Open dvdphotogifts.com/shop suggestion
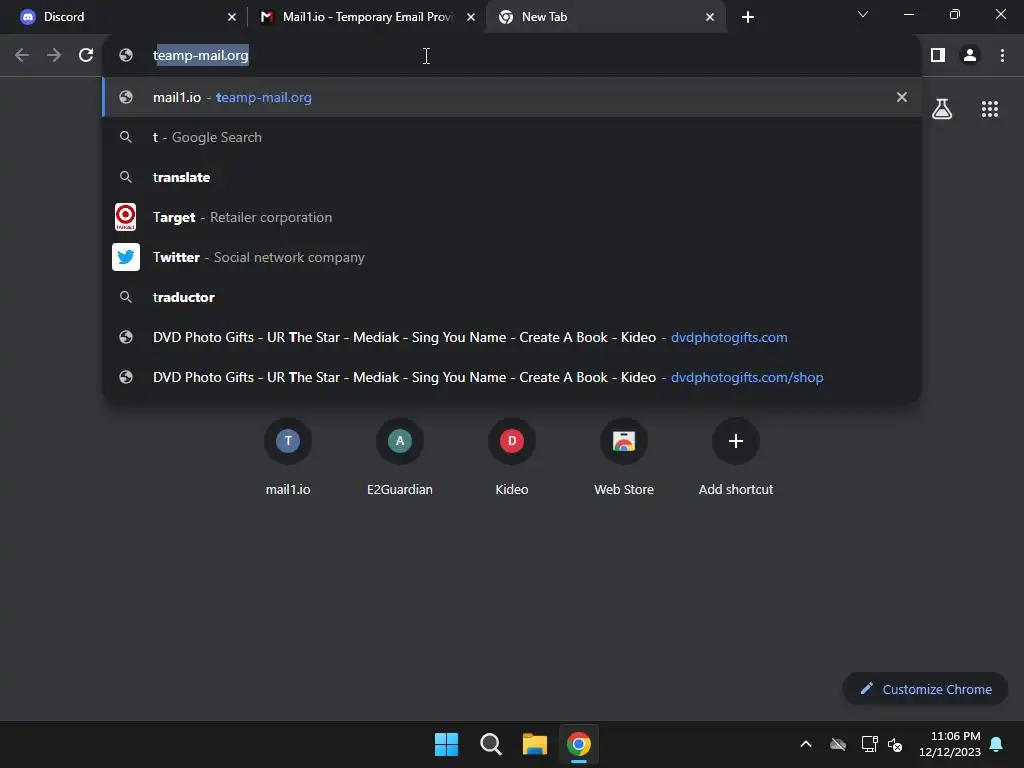The height and width of the screenshot is (768, 1024). [512, 377]
